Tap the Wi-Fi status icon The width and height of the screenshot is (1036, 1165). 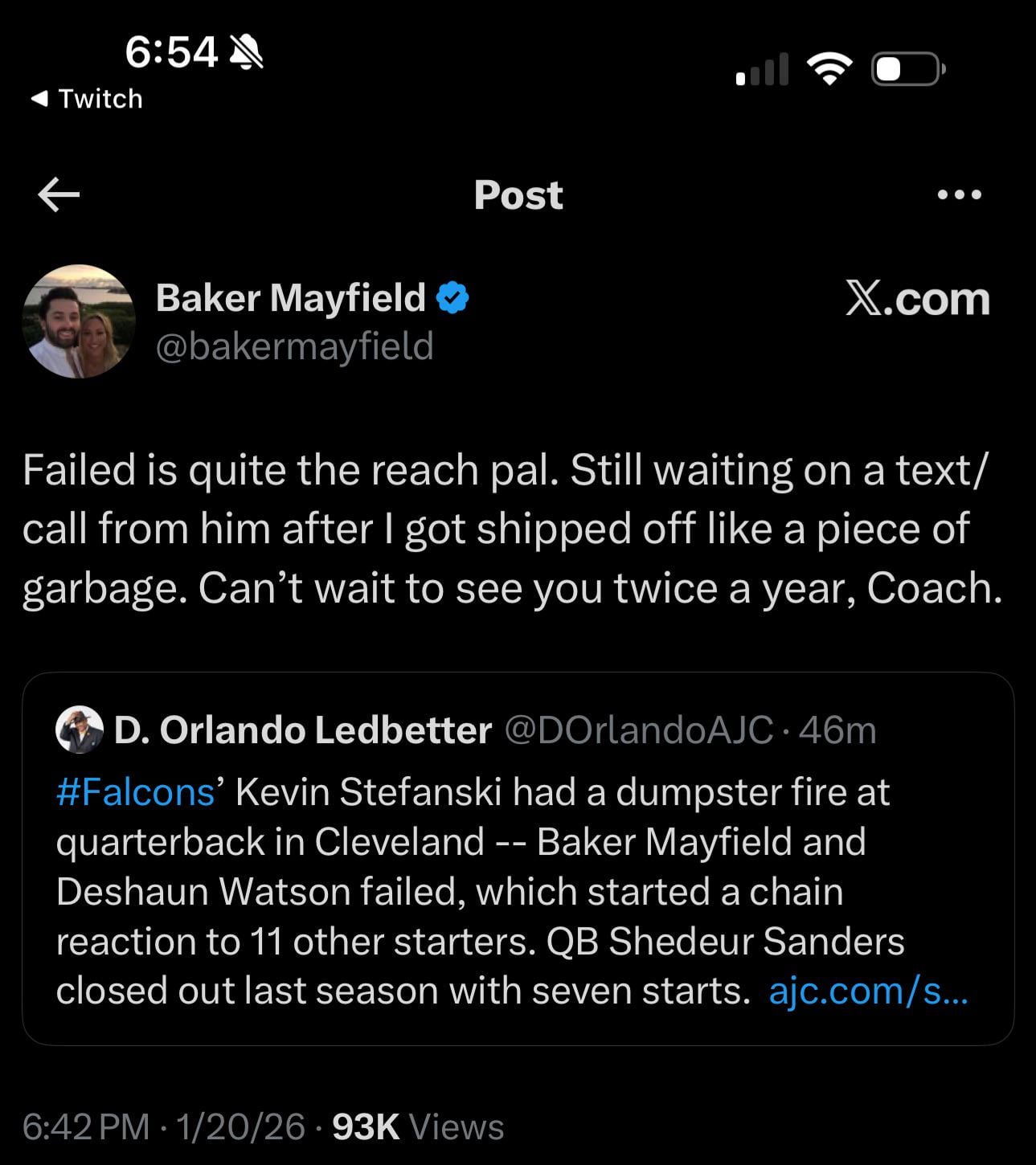coord(829,69)
